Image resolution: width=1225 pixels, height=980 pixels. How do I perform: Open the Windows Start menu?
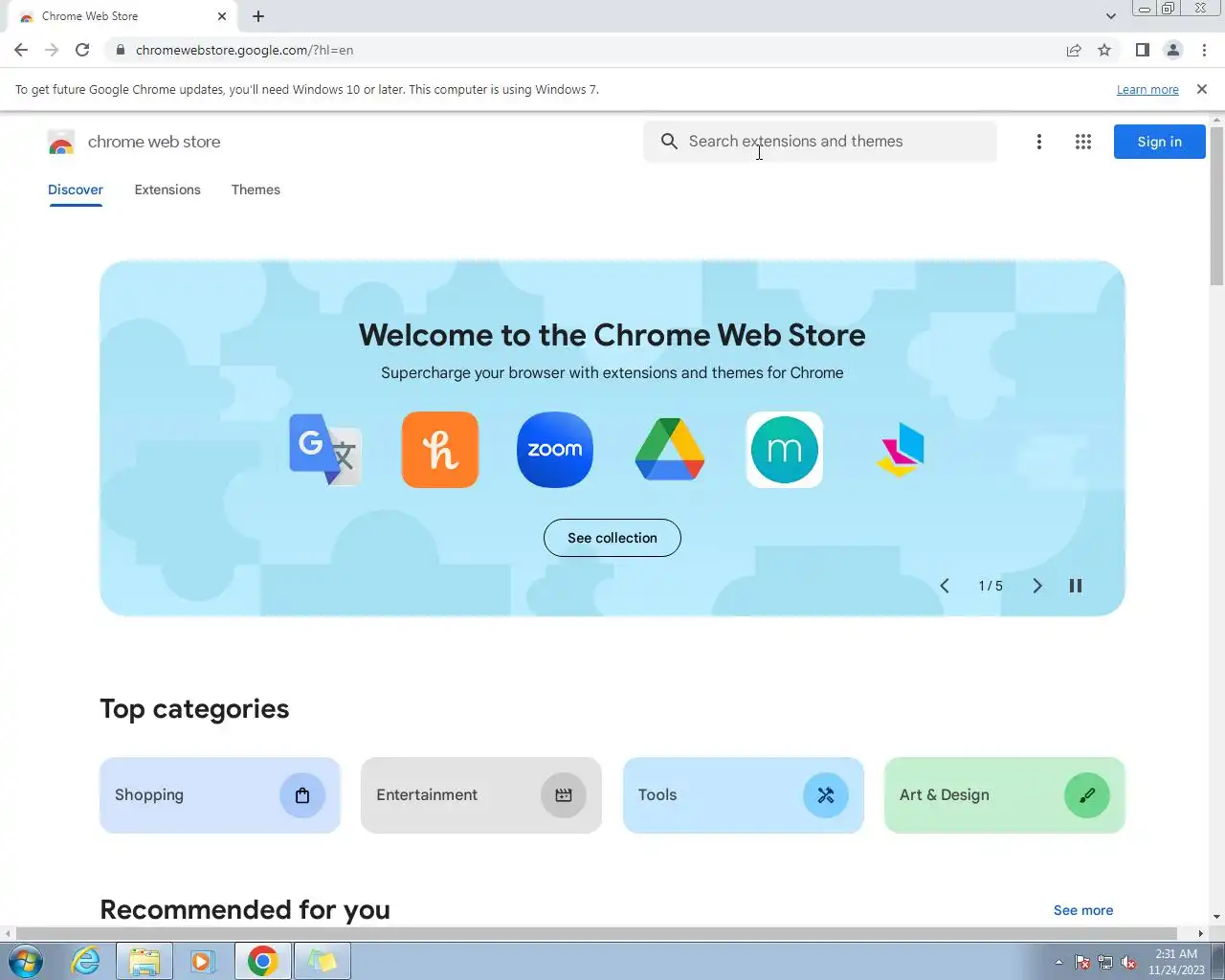tap(26, 961)
